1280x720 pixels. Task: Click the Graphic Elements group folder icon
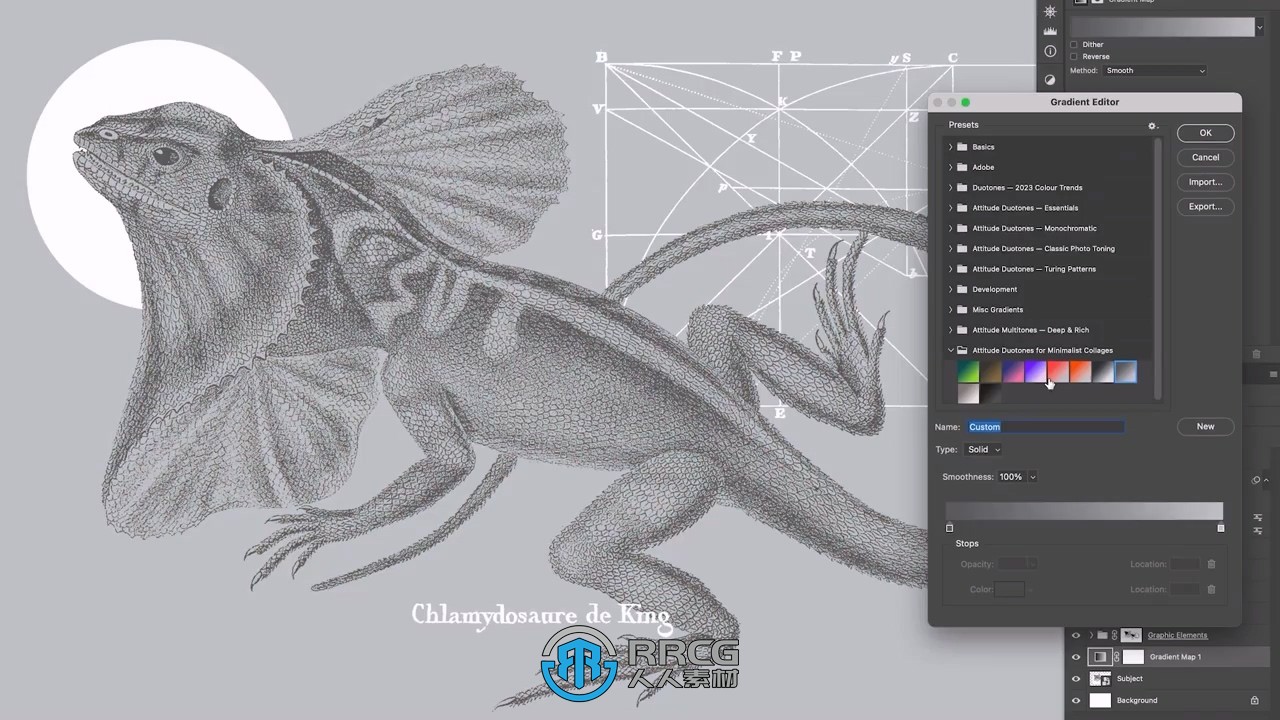pos(1102,635)
